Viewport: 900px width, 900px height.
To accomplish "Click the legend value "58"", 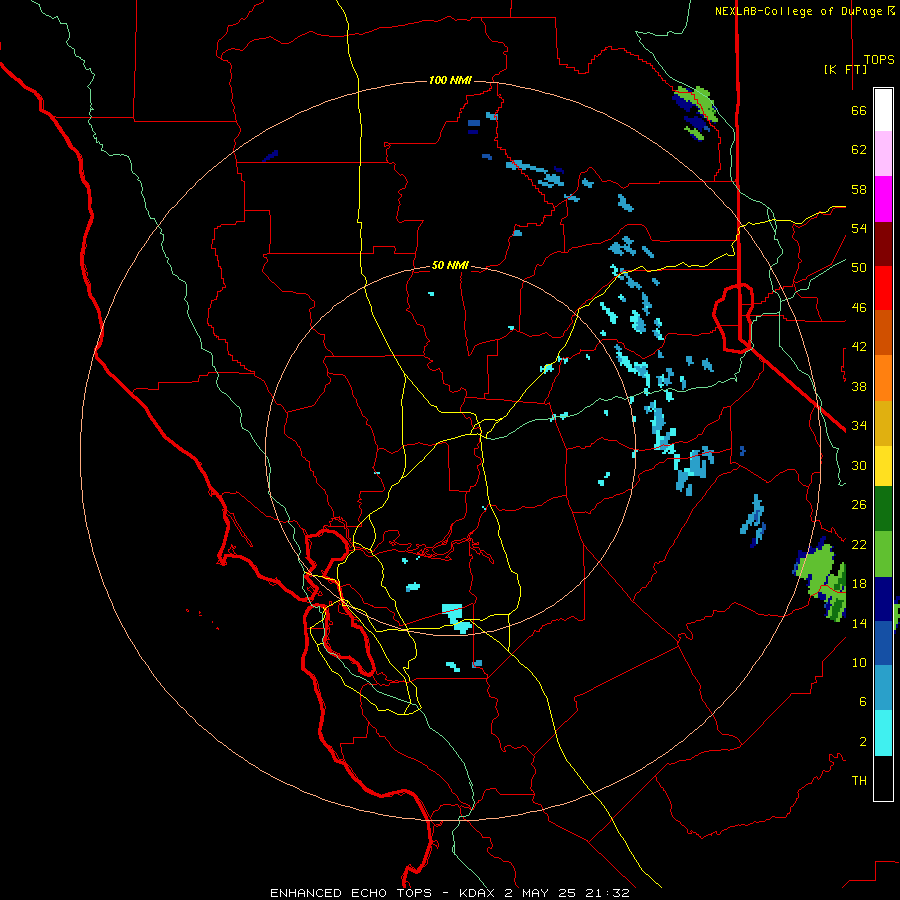I will 859,189.
